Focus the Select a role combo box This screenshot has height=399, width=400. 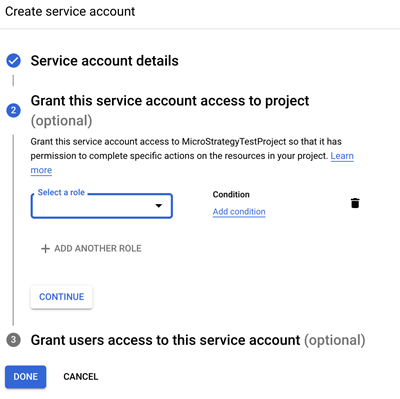pos(102,206)
